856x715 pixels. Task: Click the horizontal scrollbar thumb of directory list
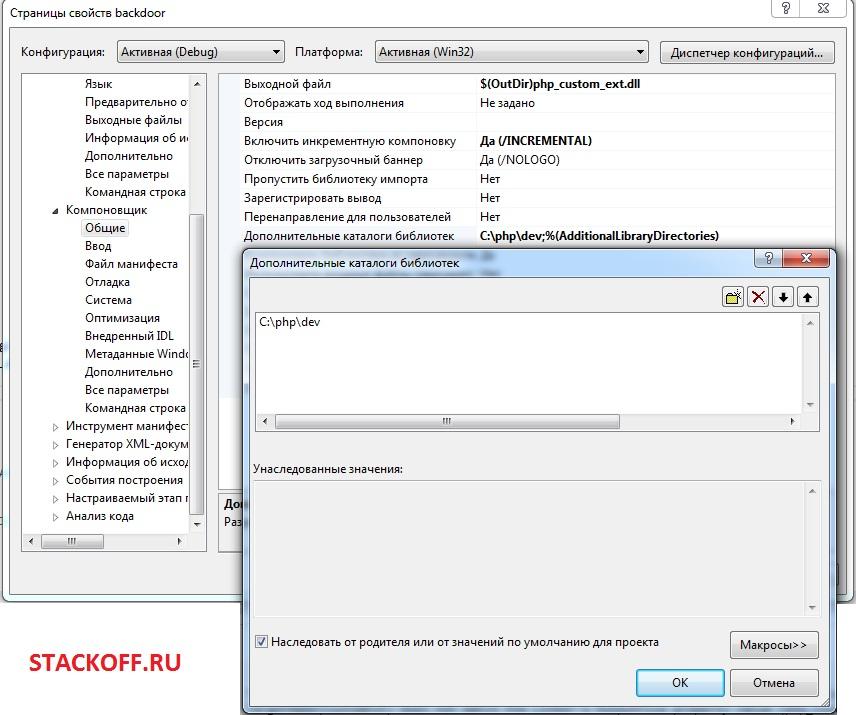click(447, 421)
